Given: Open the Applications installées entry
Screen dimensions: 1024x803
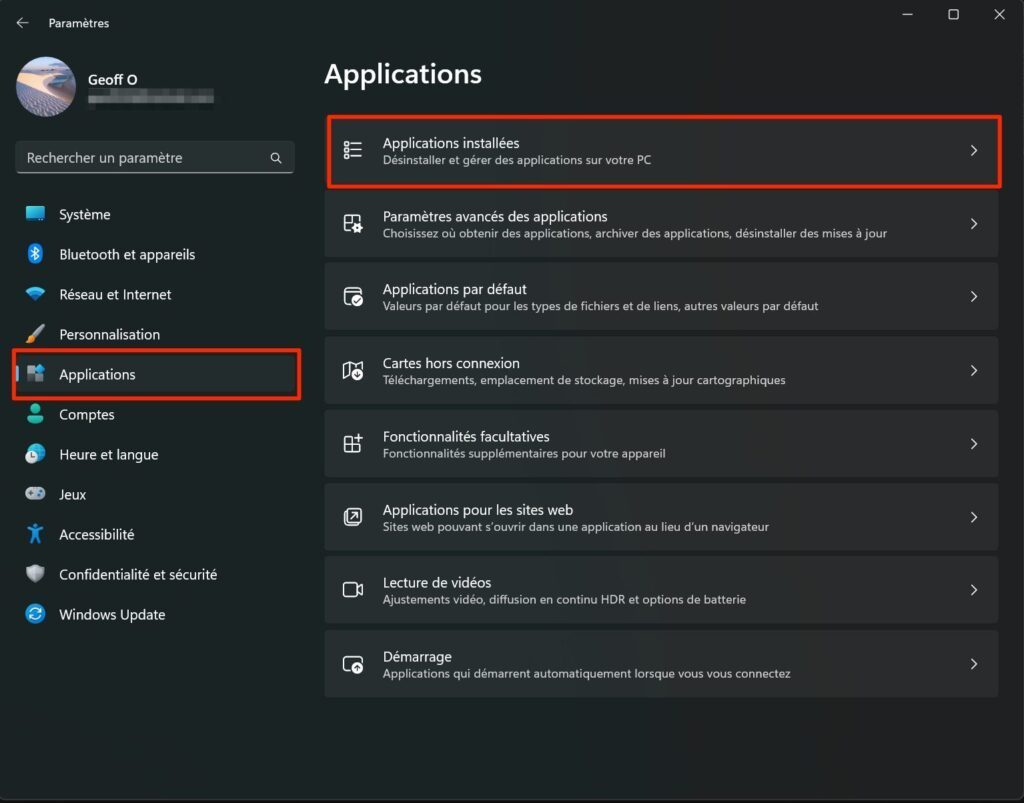Looking at the screenshot, I should 662,151.
